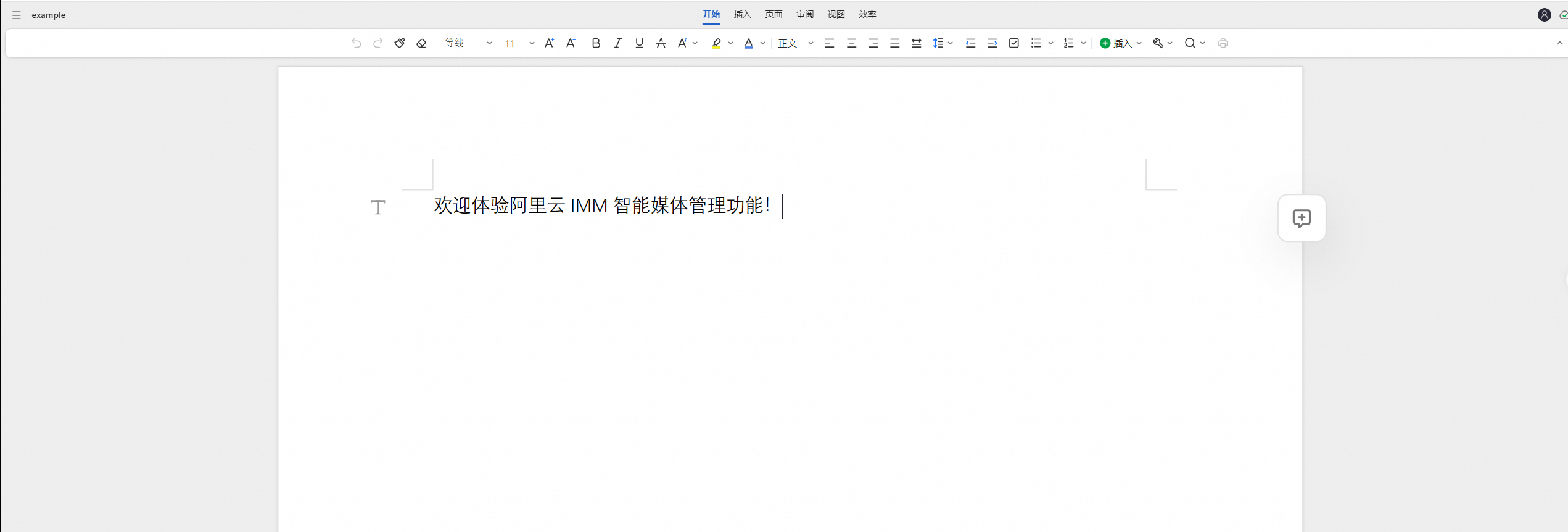1568x532 pixels.
Task: Switch to the 视图 tab
Action: [836, 15]
